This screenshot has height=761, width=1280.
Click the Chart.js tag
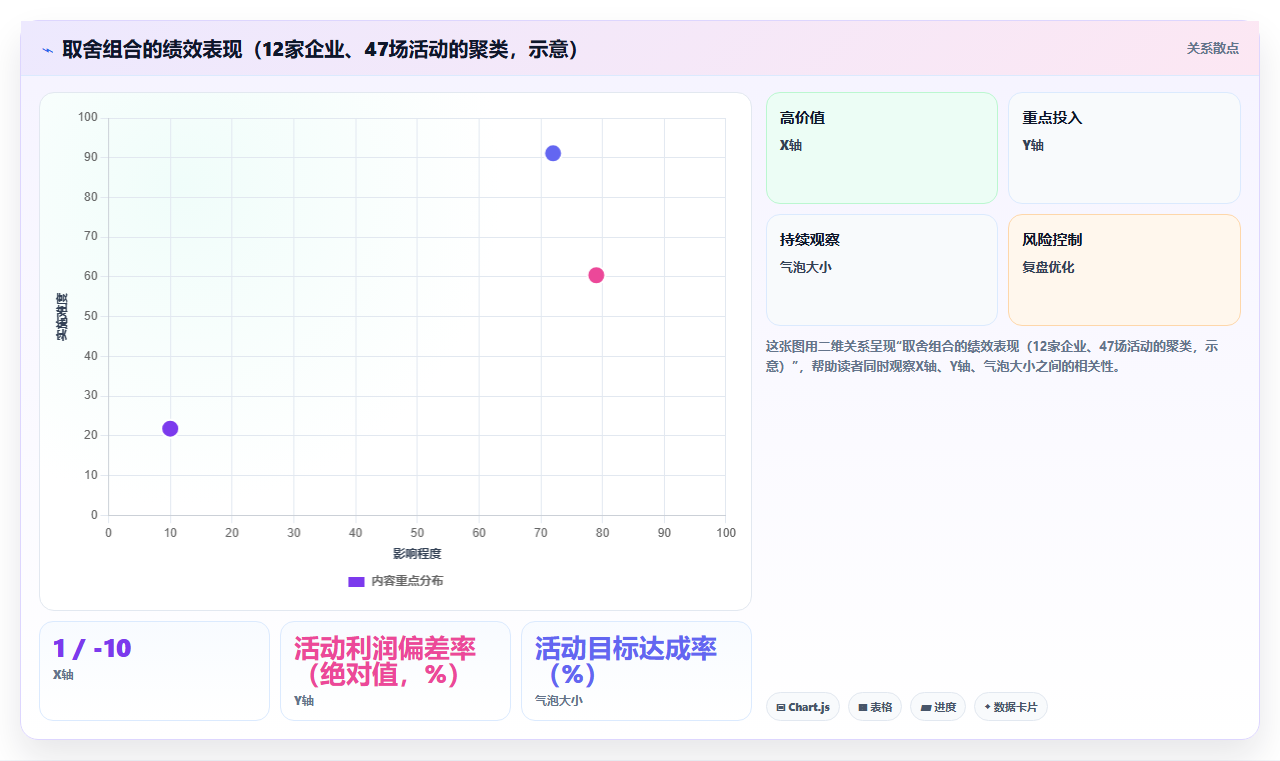point(803,707)
